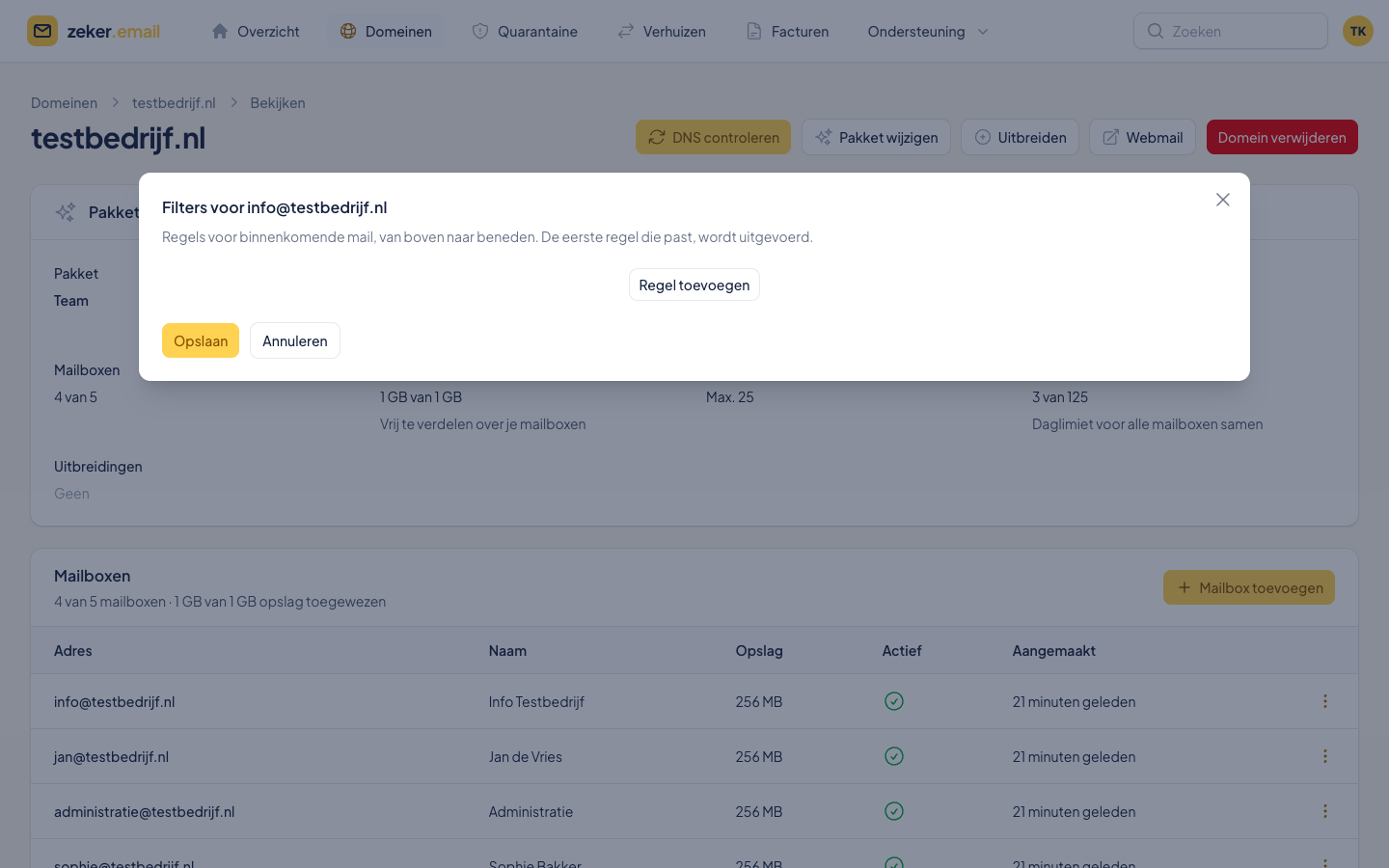Open the TK user avatar menu
Viewport: 1389px width, 868px height.
tap(1358, 31)
